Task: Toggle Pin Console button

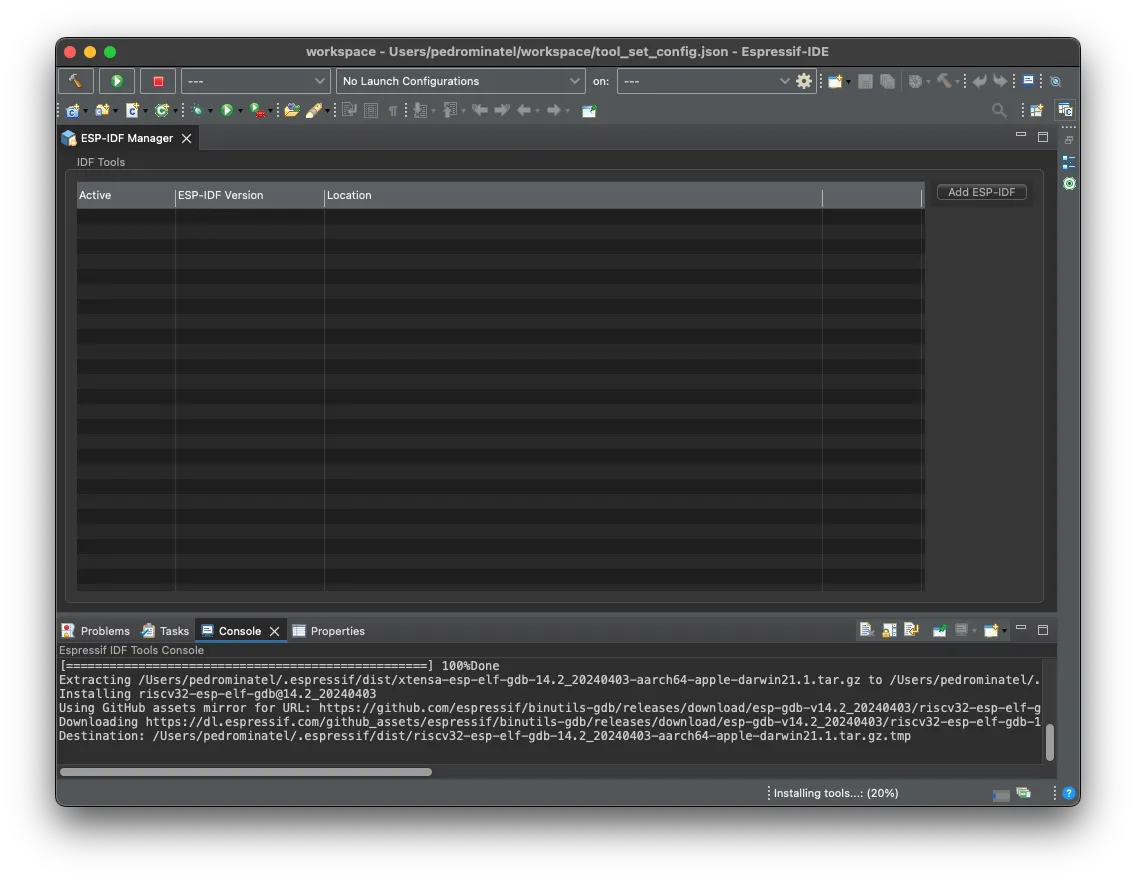Action: (939, 630)
